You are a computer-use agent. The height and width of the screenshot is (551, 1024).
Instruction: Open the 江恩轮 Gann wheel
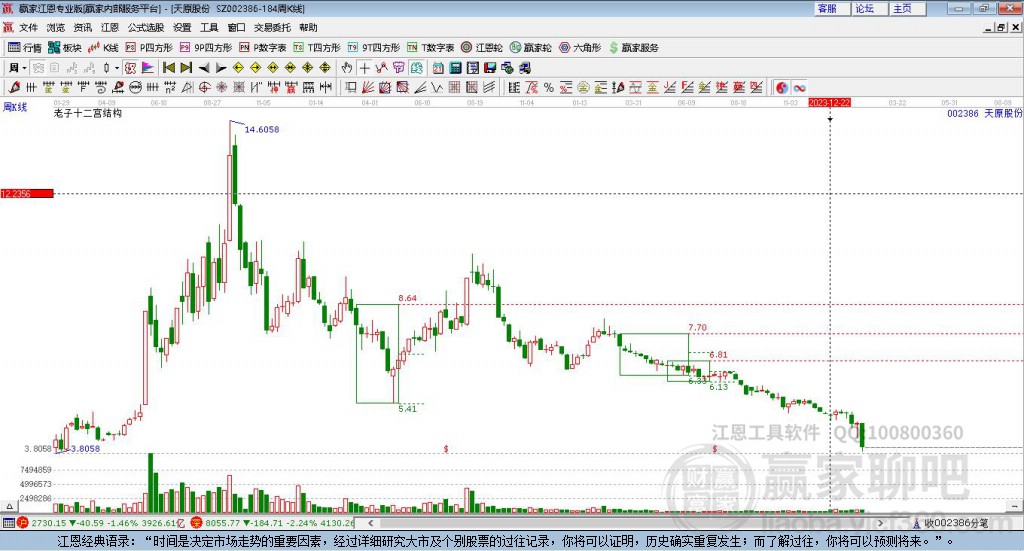click(482, 48)
